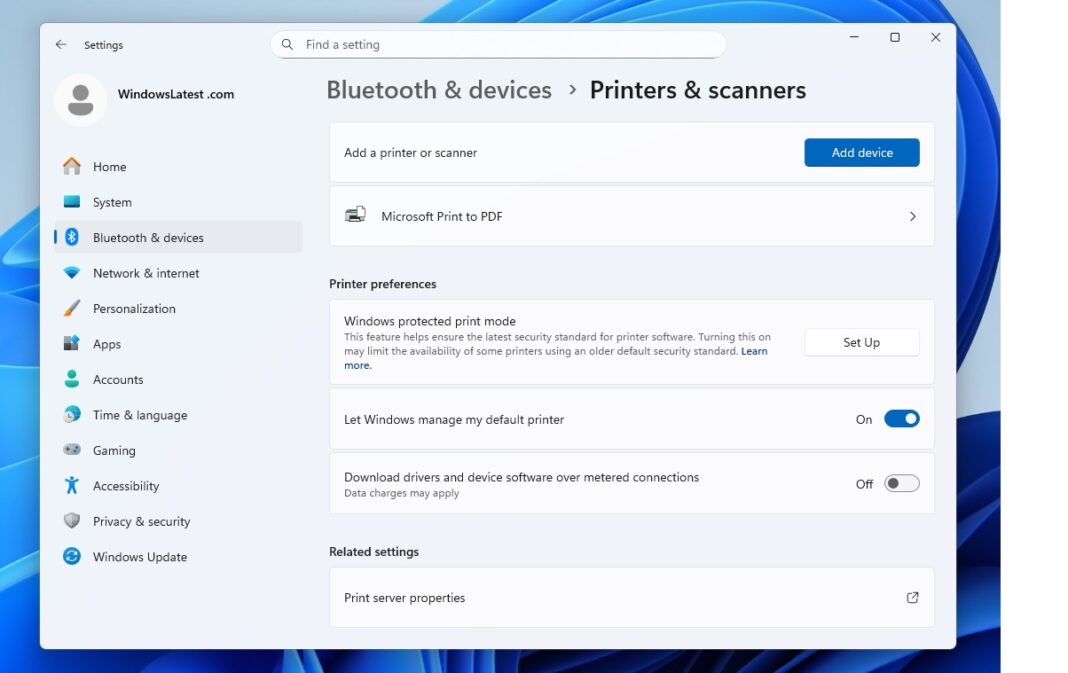Open the Learn more link
1068x673 pixels.
click(754, 351)
